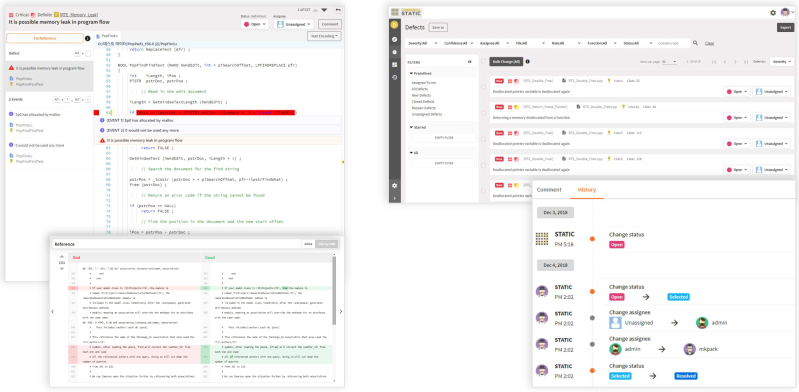Image resolution: width=799 pixels, height=392 pixels.
Task: Click the search magnifier in Defects filters
Action: 696,43
